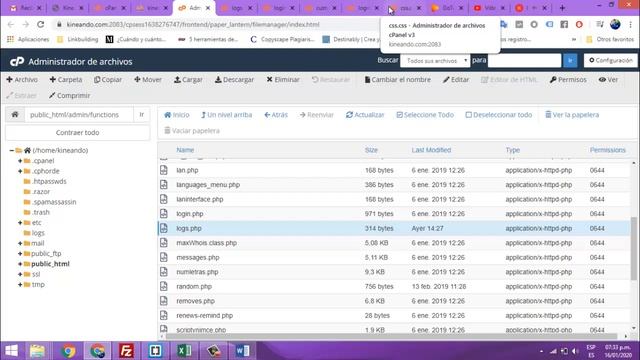Sort by Last Modified column
The height and width of the screenshot is (360, 640).
point(431,150)
